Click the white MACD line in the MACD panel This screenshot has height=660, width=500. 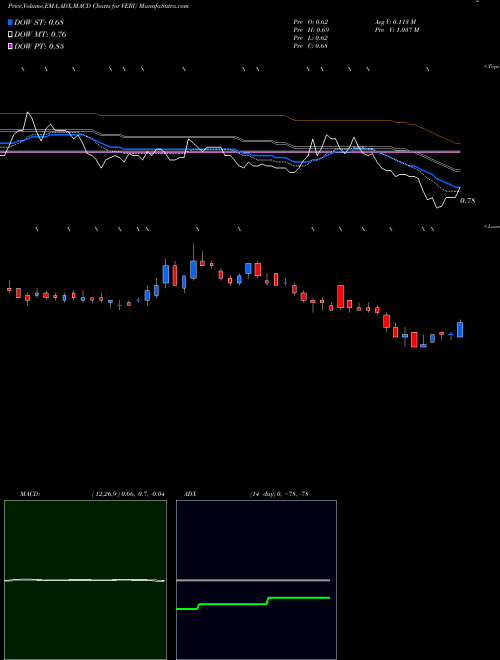click(x=84, y=580)
